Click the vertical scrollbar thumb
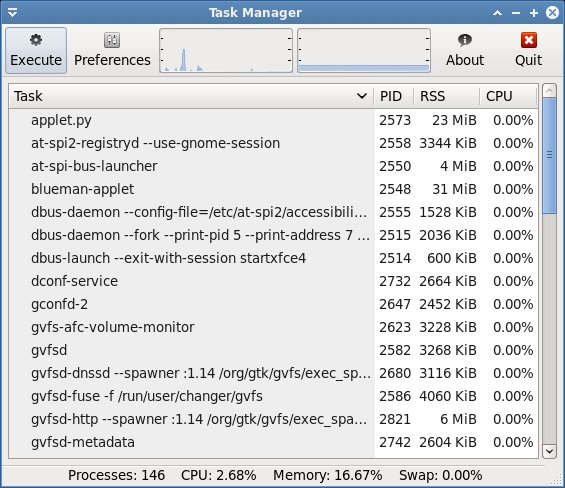This screenshot has height=488, width=565. [550, 155]
